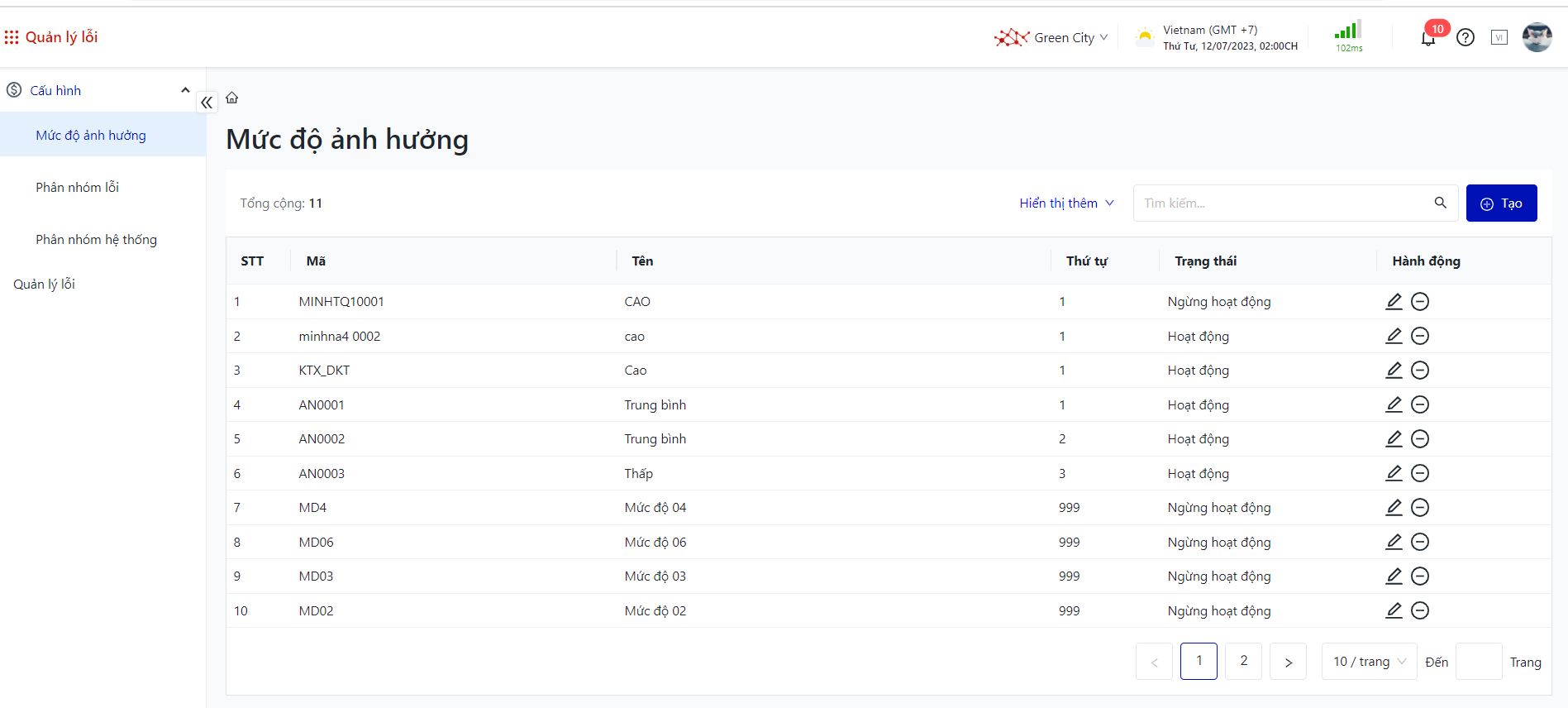The height and width of the screenshot is (708, 1568).
Task: Open the 10 / trang page size dropdown
Action: click(x=1369, y=662)
